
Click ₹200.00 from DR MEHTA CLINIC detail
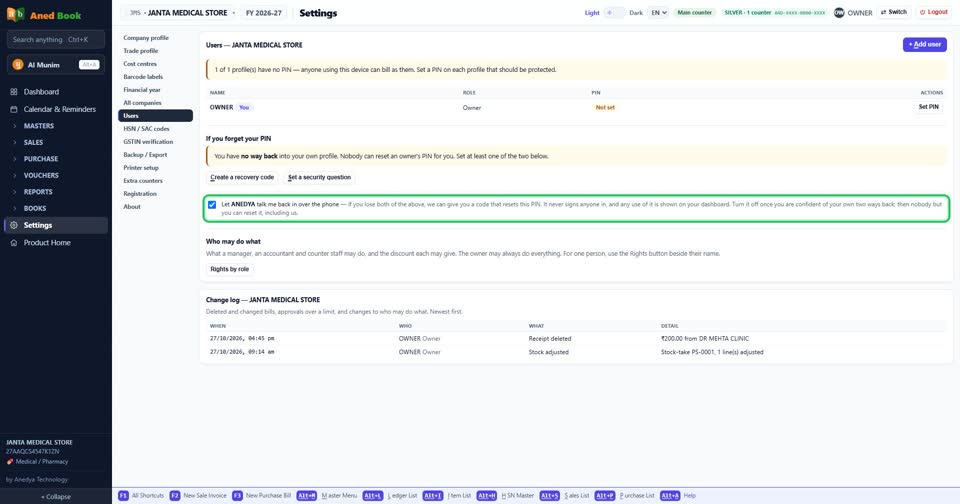(705, 339)
